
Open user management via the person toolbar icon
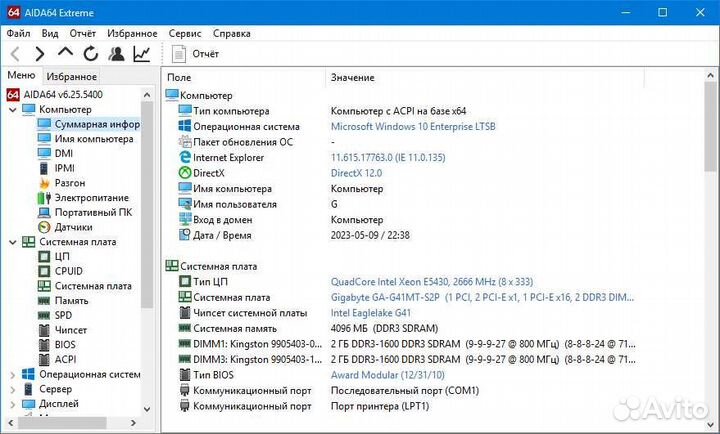(117, 54)
